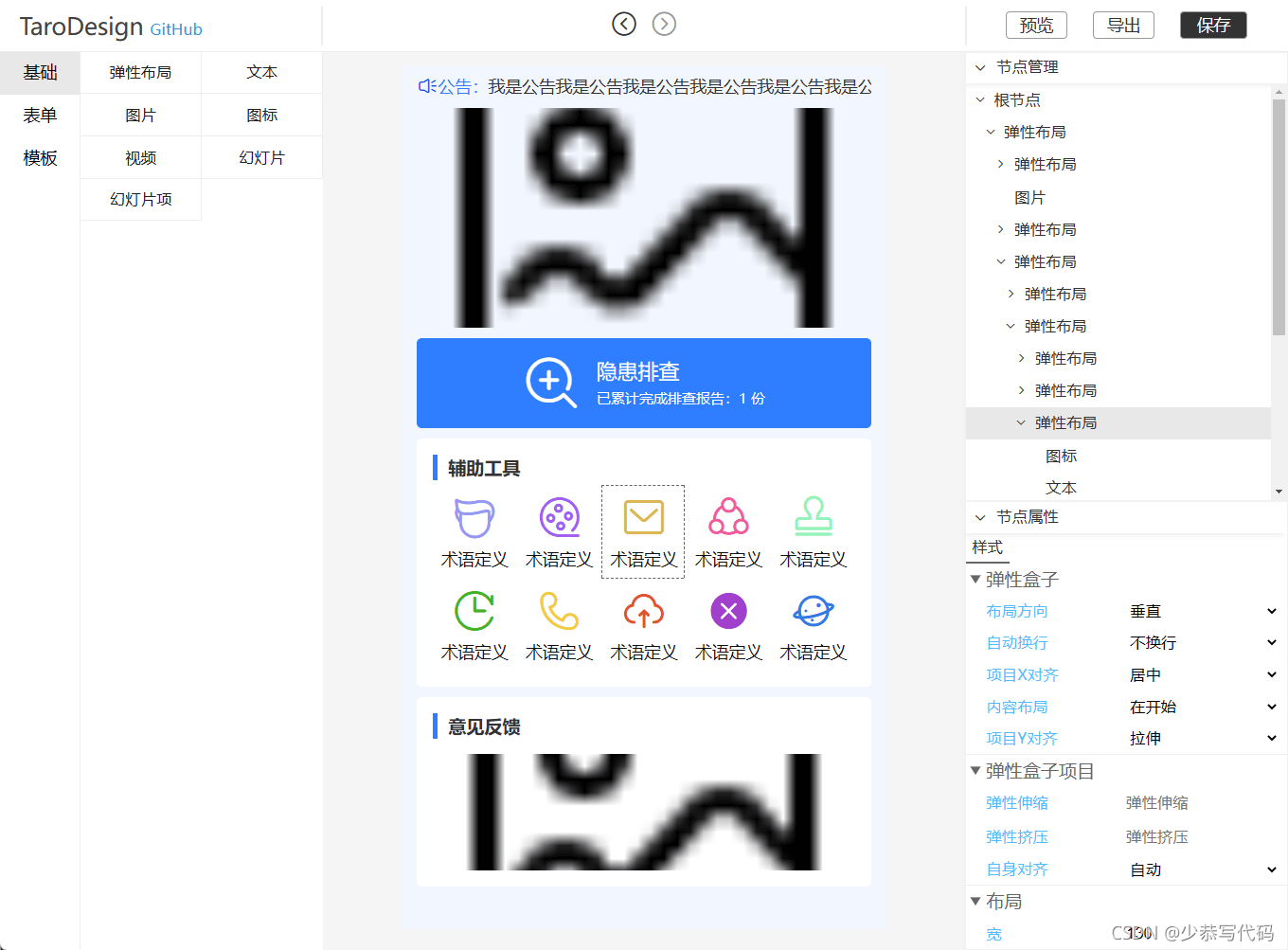Screen dimensions: 1288x950
Task: Click the purple film reel icon
Action: 560,517
